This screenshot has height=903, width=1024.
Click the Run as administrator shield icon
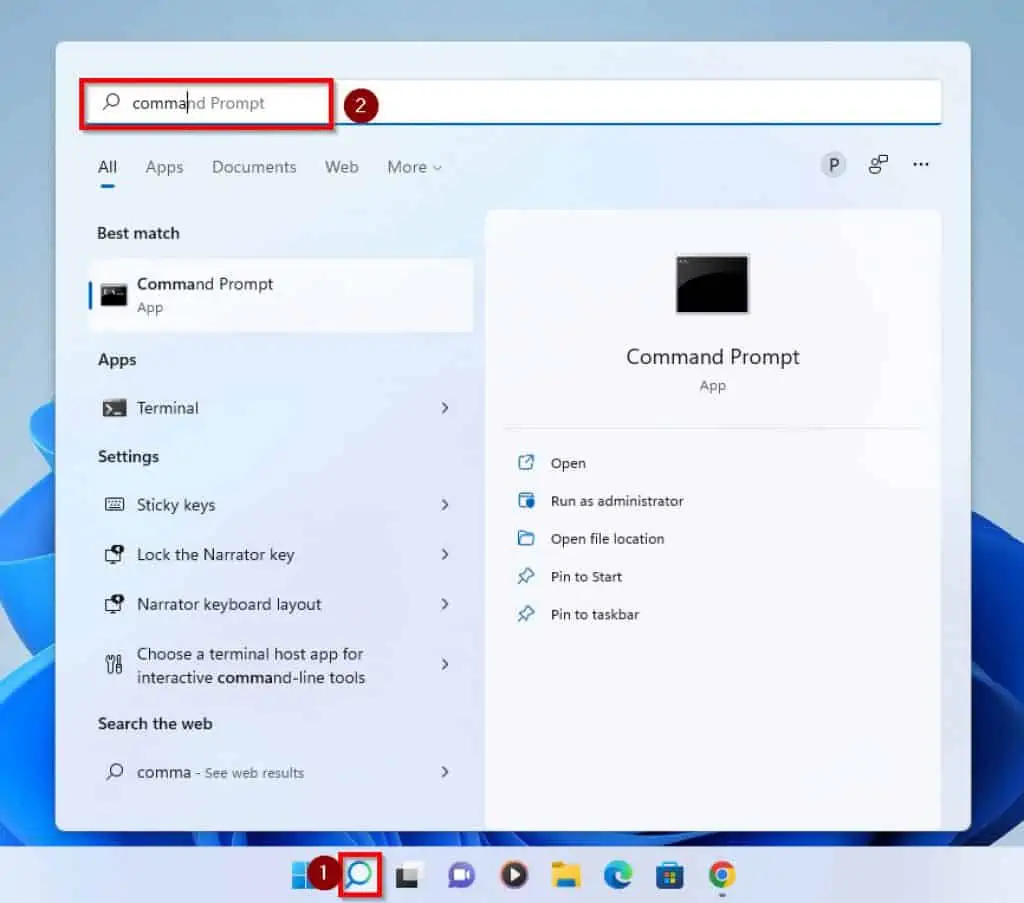pyautogui.click(x=526, y=500)
